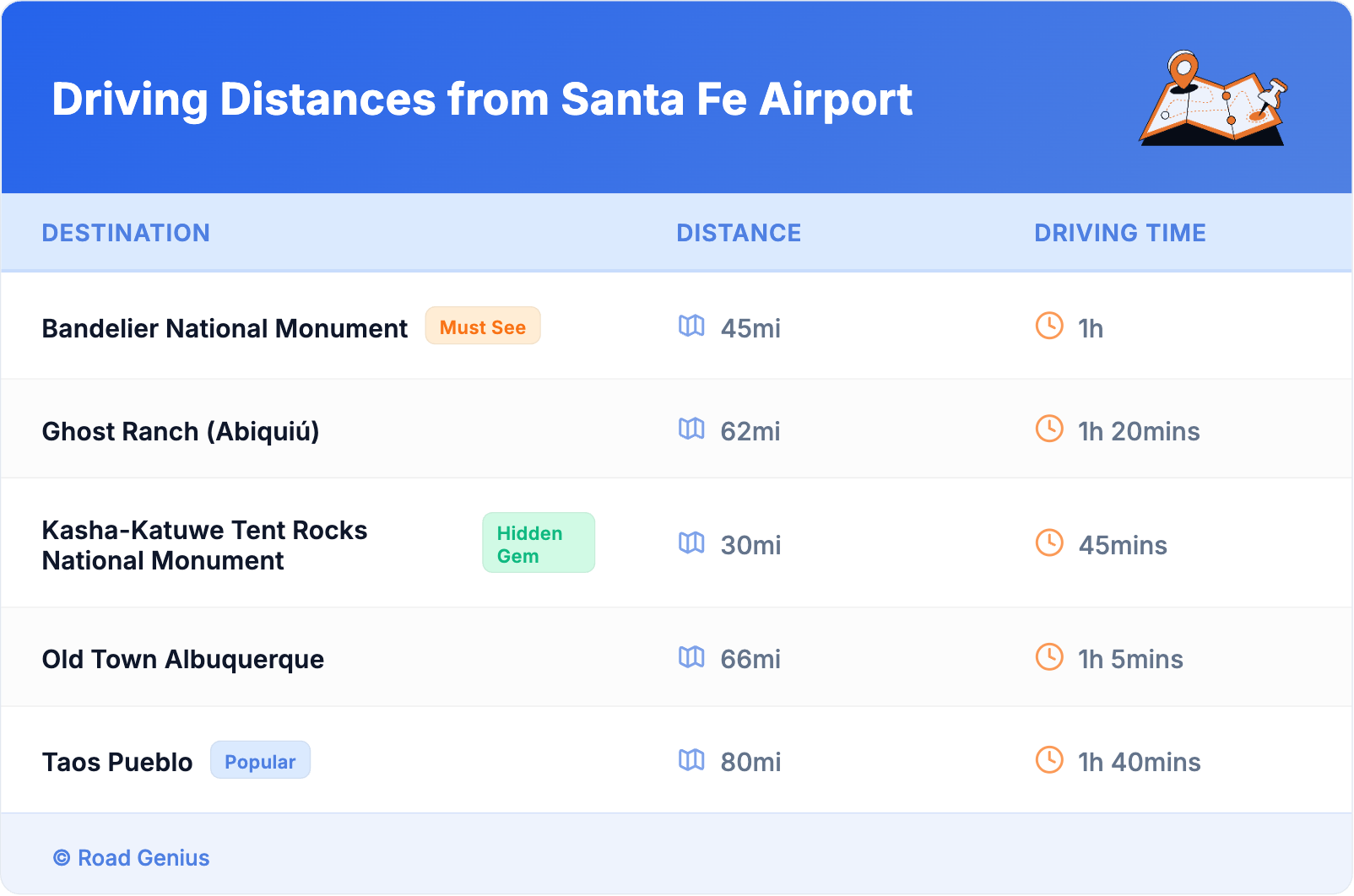Select the map icon beside Ghost Ranch's 62mi
The width and height of the screenshot is (1354, 896).
click(691, 431)
